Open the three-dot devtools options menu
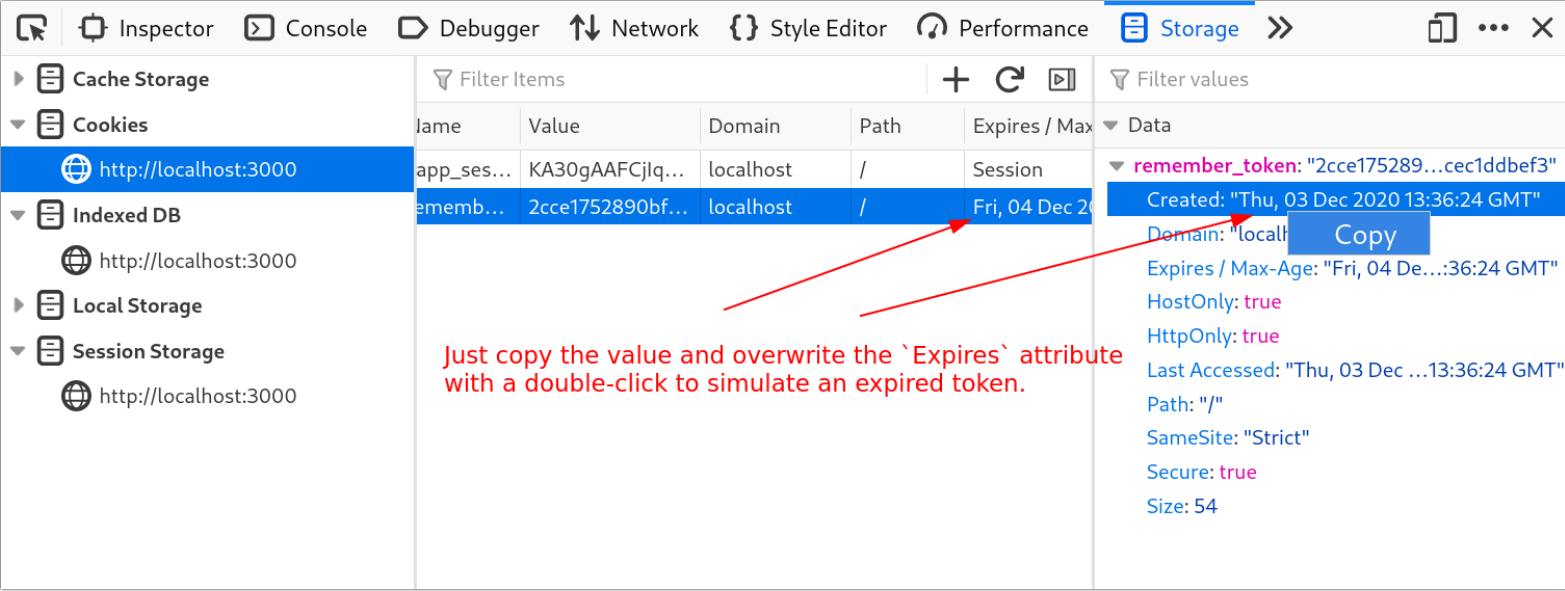1565x591 pixels. coord(1493,28)
